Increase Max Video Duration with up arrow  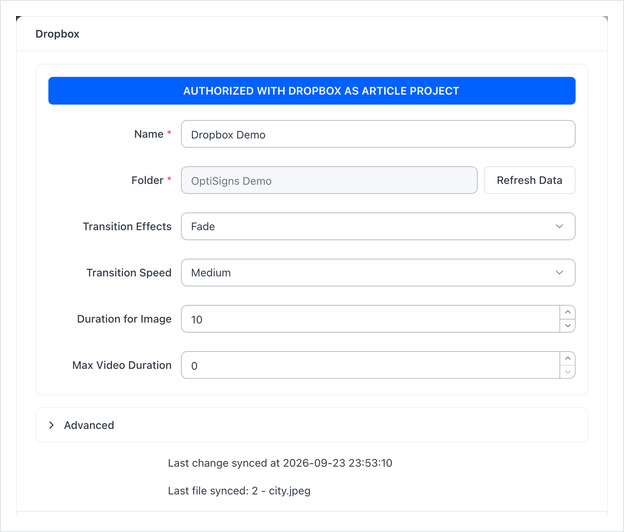point(567,359)
